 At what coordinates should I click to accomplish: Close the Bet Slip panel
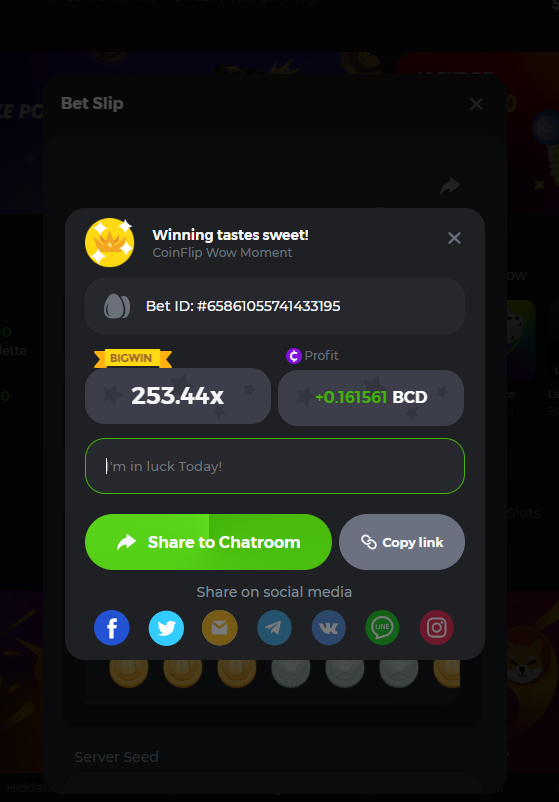[x=476, y=104]
